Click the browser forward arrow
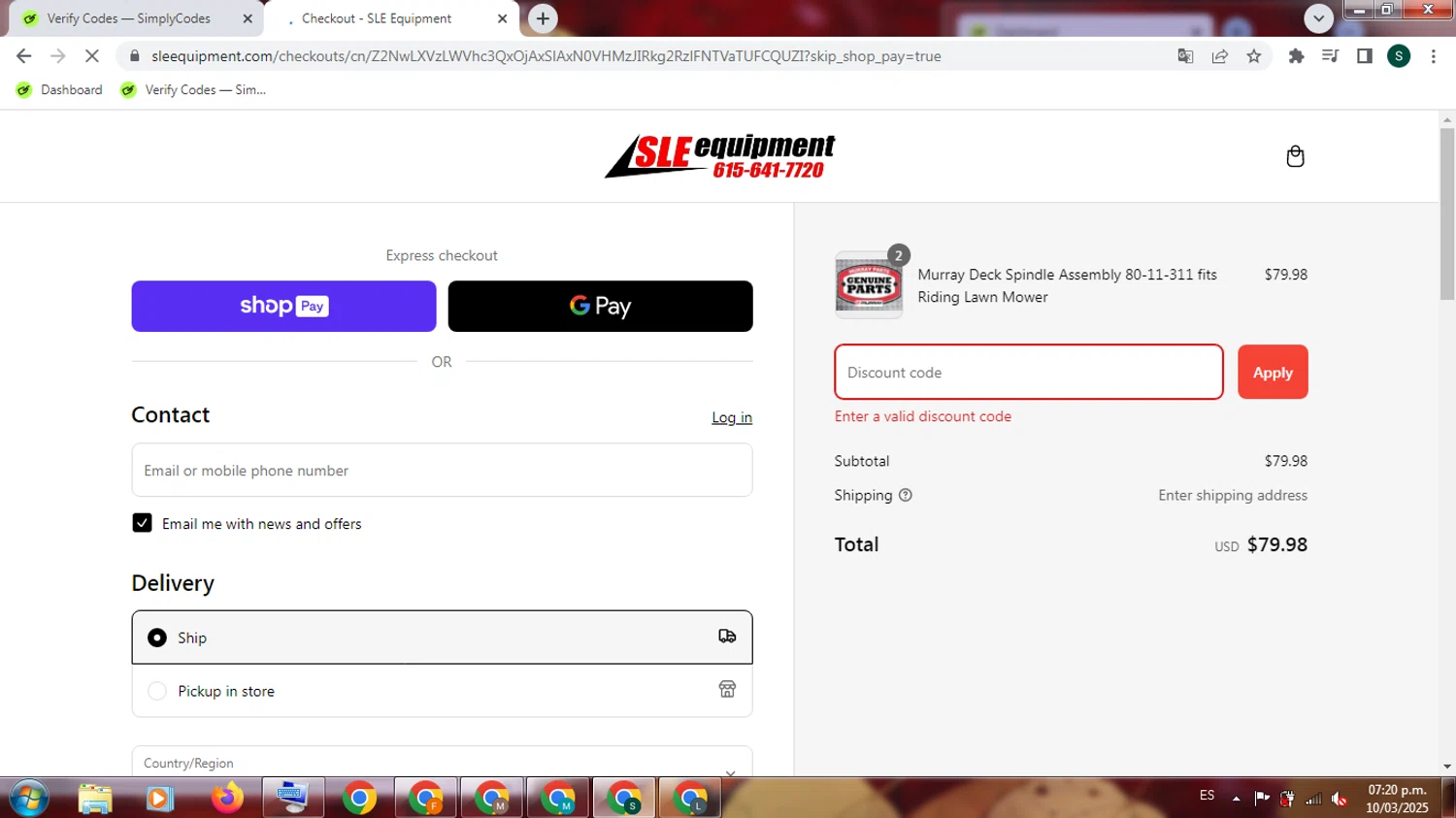1456x818 pixels. [x=58, y=56]
